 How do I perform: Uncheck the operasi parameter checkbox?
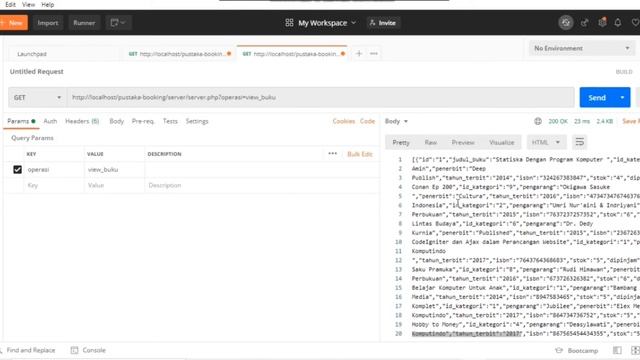pyautogui.click(x=17, y=169)
